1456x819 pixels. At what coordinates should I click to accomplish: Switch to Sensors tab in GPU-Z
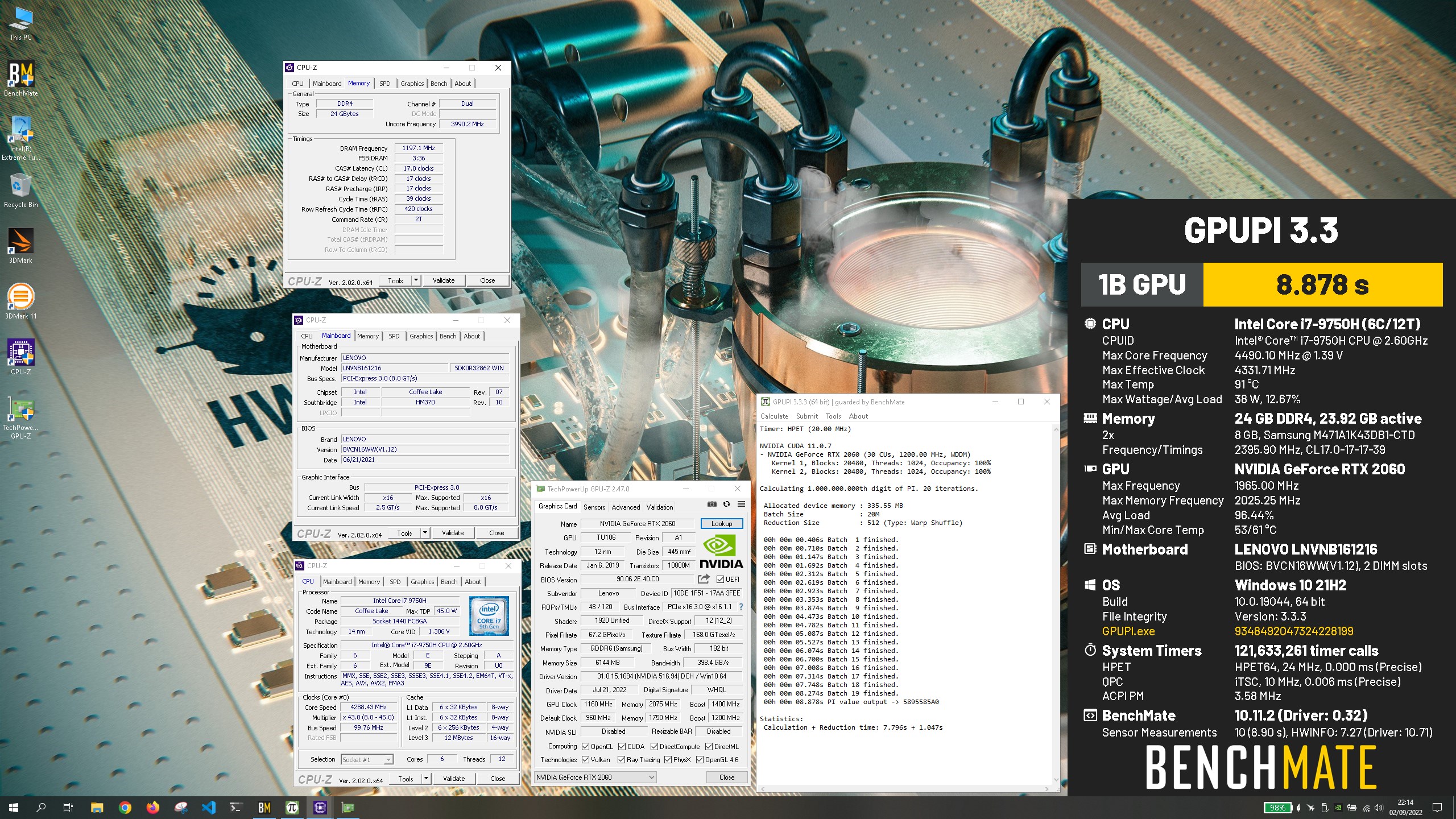coord(594,507)
